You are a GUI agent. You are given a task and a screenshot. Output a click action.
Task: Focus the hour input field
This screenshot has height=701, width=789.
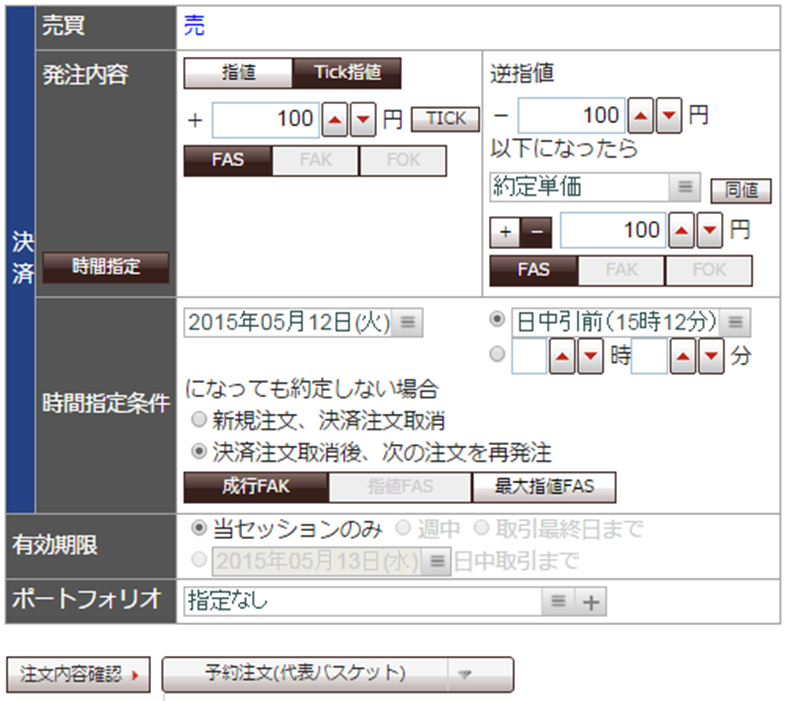pyautogui.click(x=529, y=356)
